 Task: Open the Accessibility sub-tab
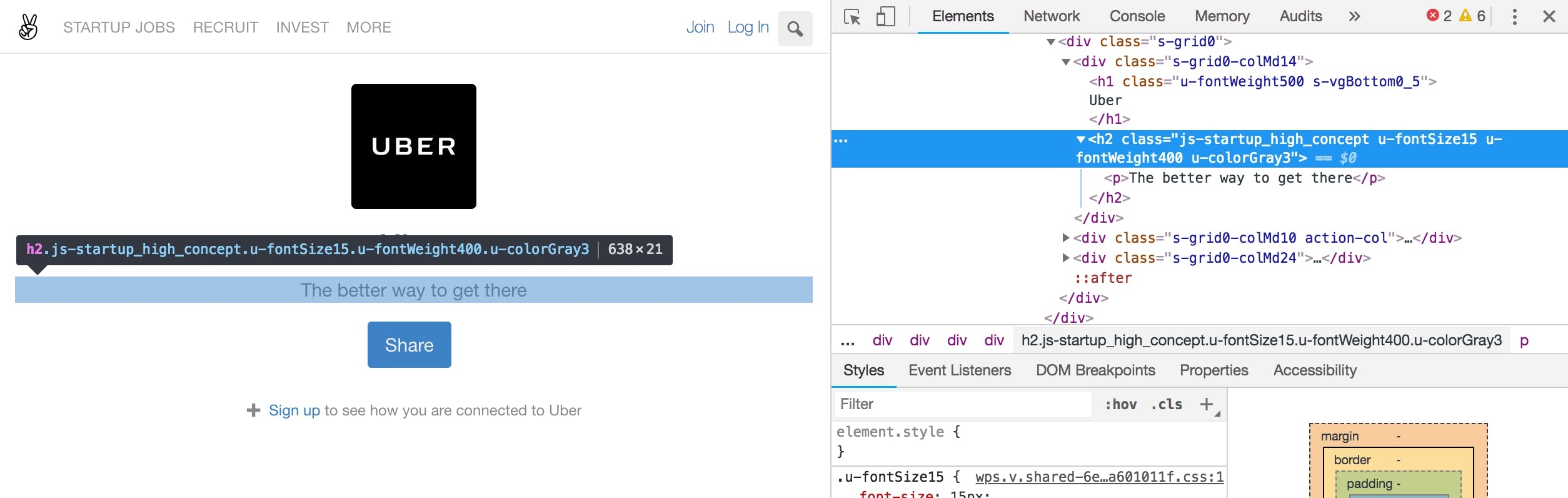1315,370
